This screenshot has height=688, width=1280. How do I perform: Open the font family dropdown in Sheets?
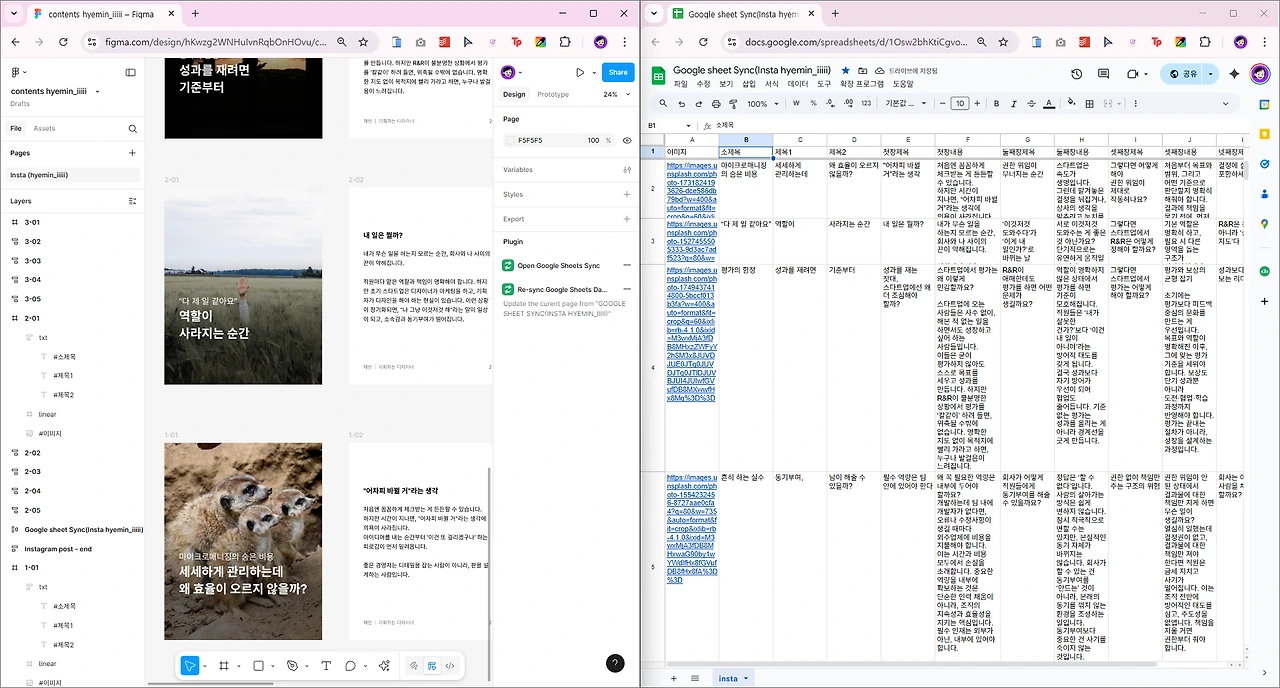(904, 104)
